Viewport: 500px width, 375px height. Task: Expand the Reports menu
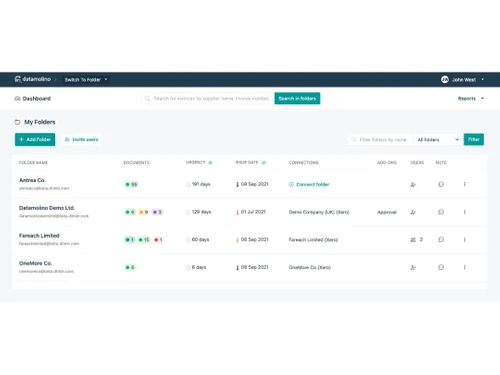pos(471,98)
